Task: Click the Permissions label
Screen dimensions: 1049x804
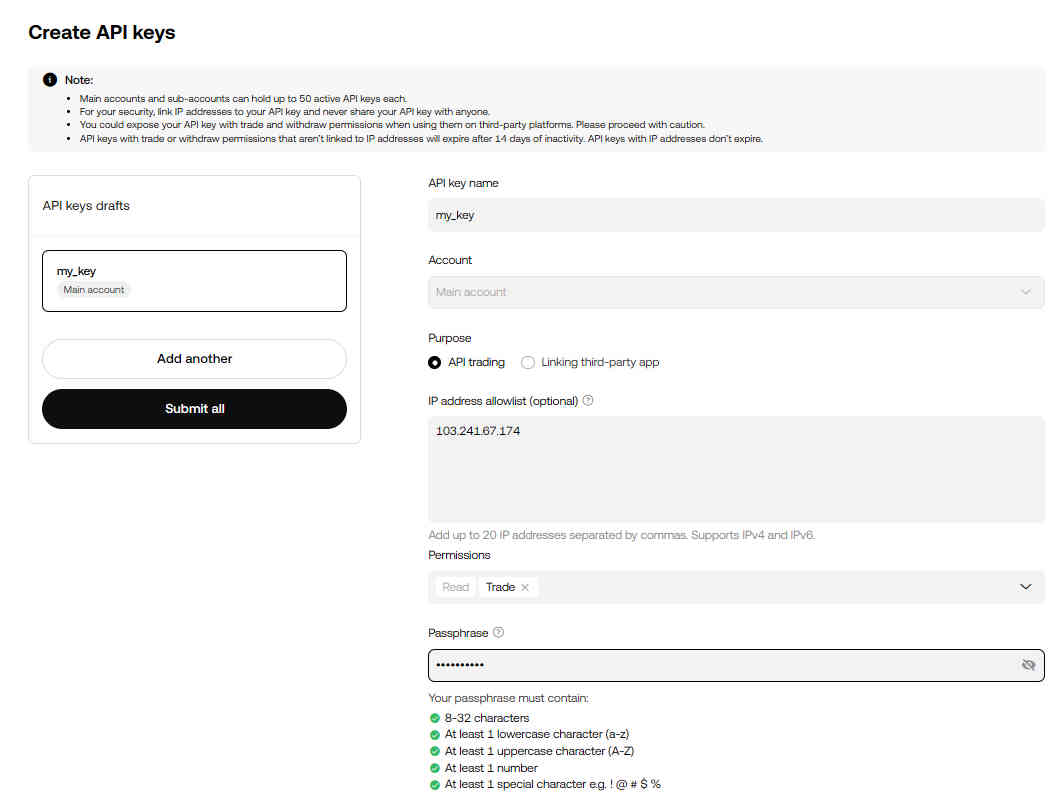Action: point(459,555)
